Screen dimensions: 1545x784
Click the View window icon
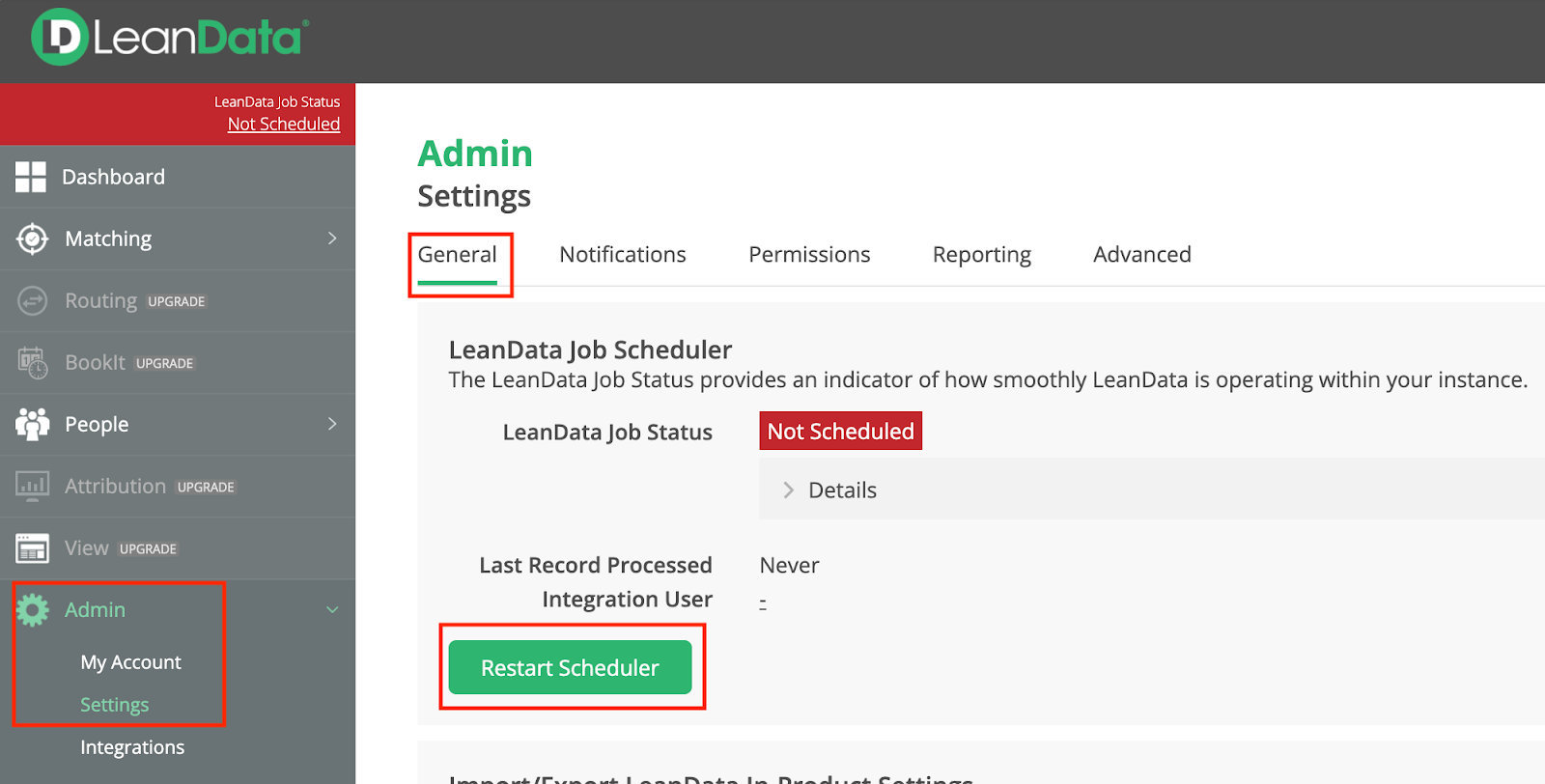(32, 548)
